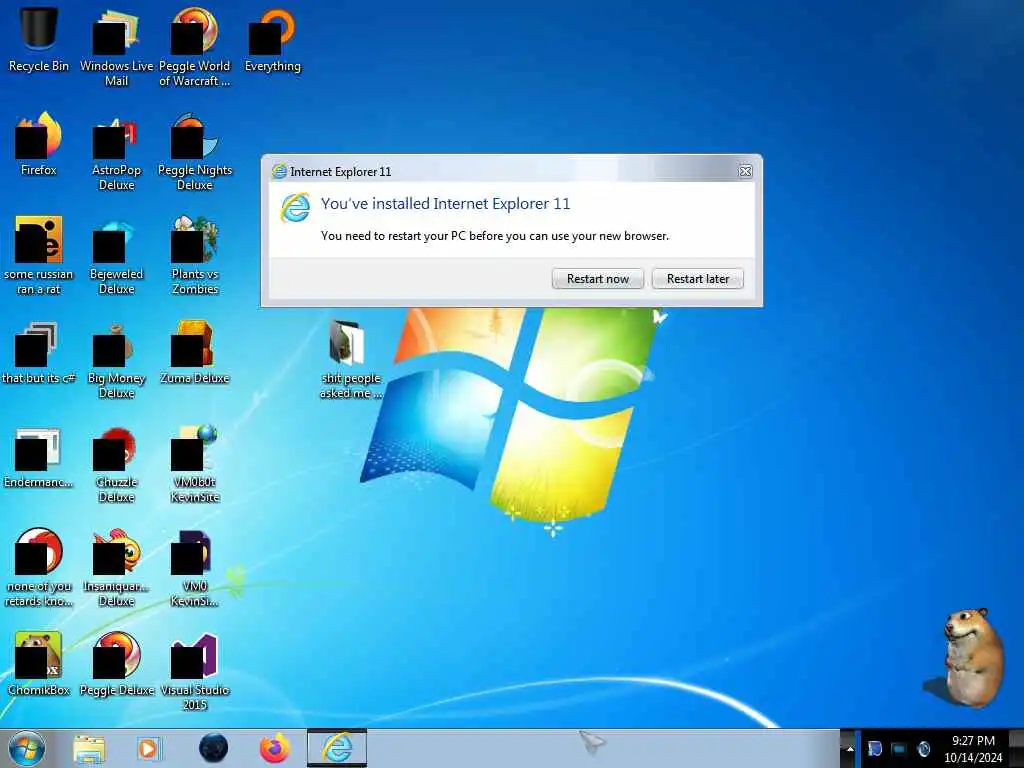1024x768 pixels.
Task: Click the Show desktop strip
Action: 1017,748
